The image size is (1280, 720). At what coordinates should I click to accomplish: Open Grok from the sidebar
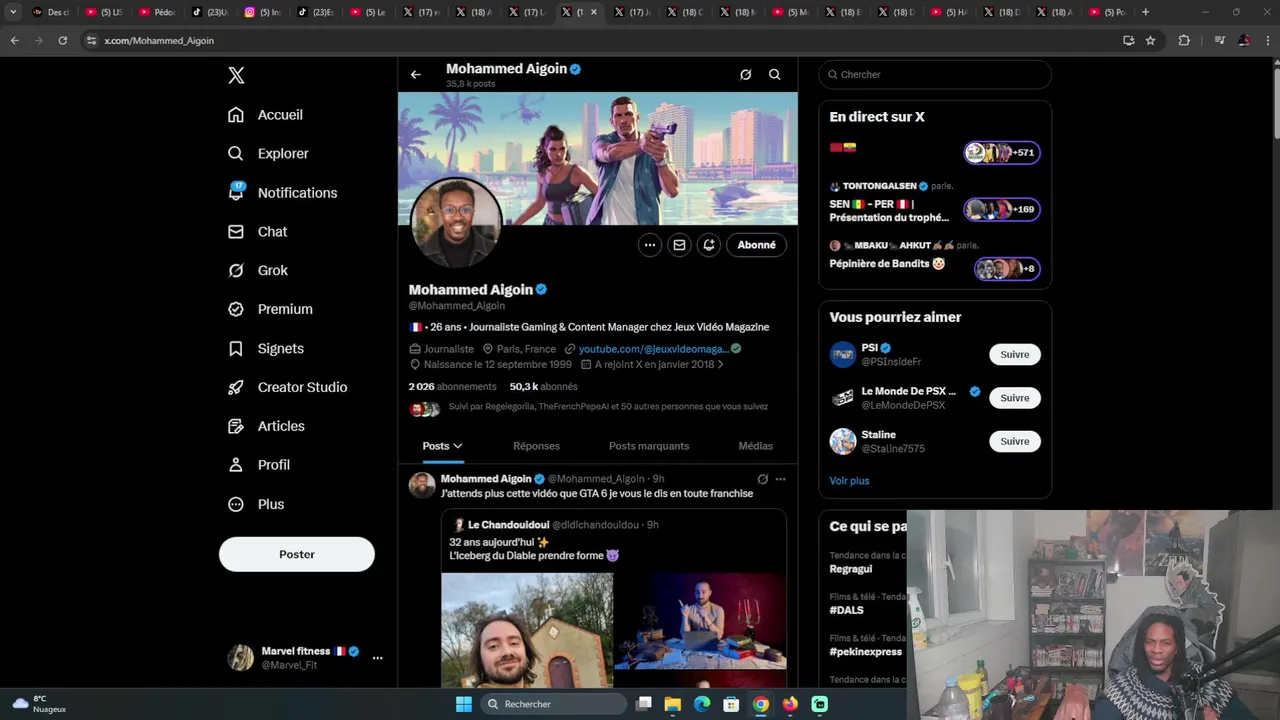257,271
